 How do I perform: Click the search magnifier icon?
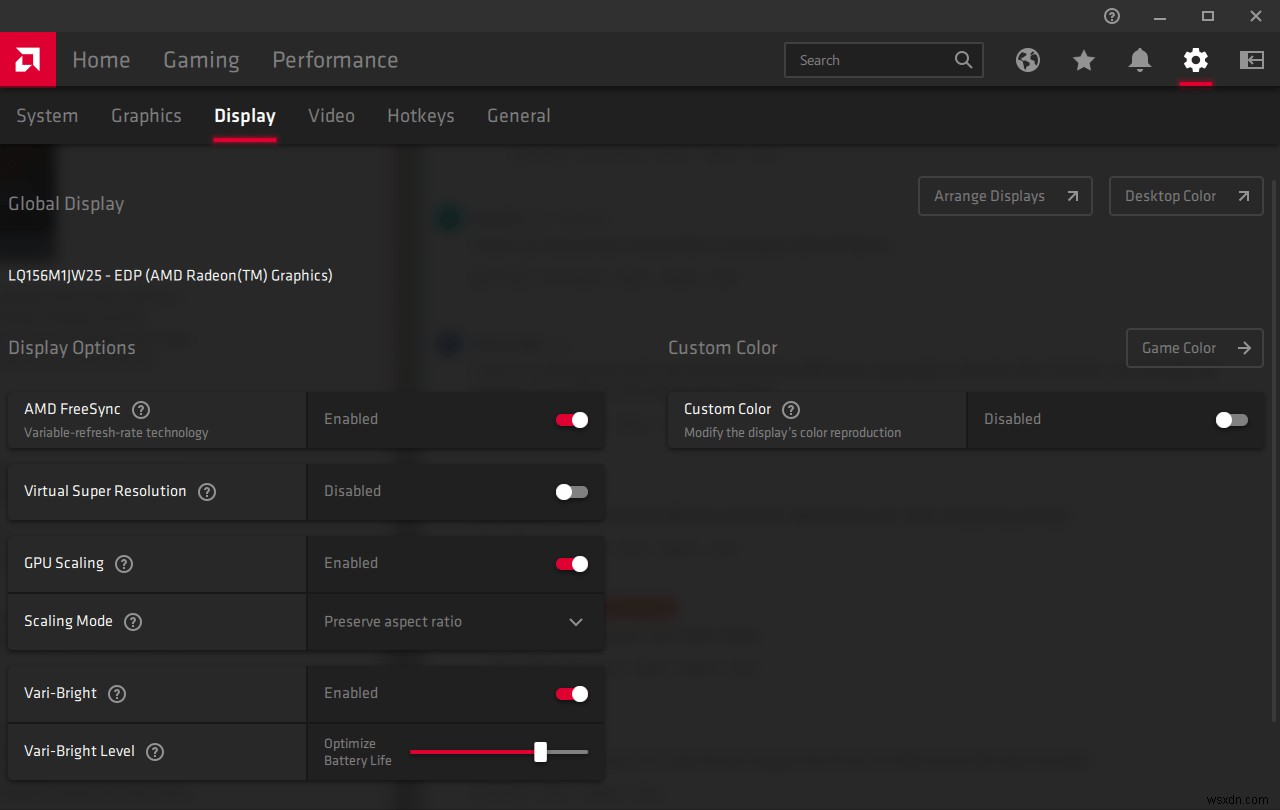962,60
